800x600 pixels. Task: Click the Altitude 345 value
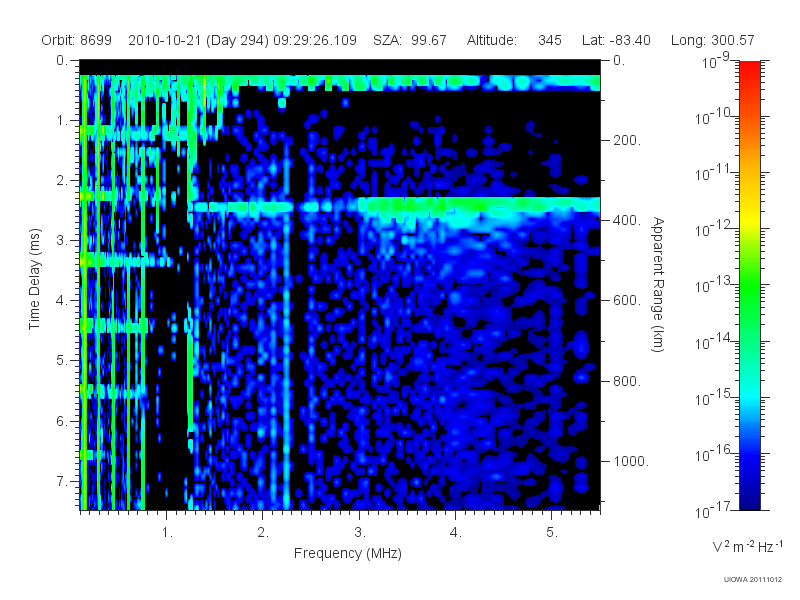[549, 40]
